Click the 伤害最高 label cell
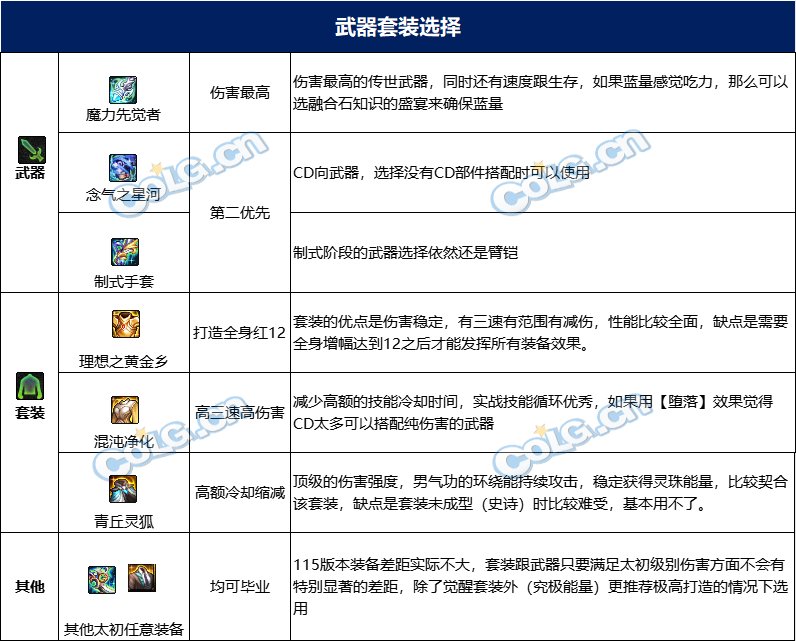This screenshot has width=796, height=641. (x=240, y=93)
